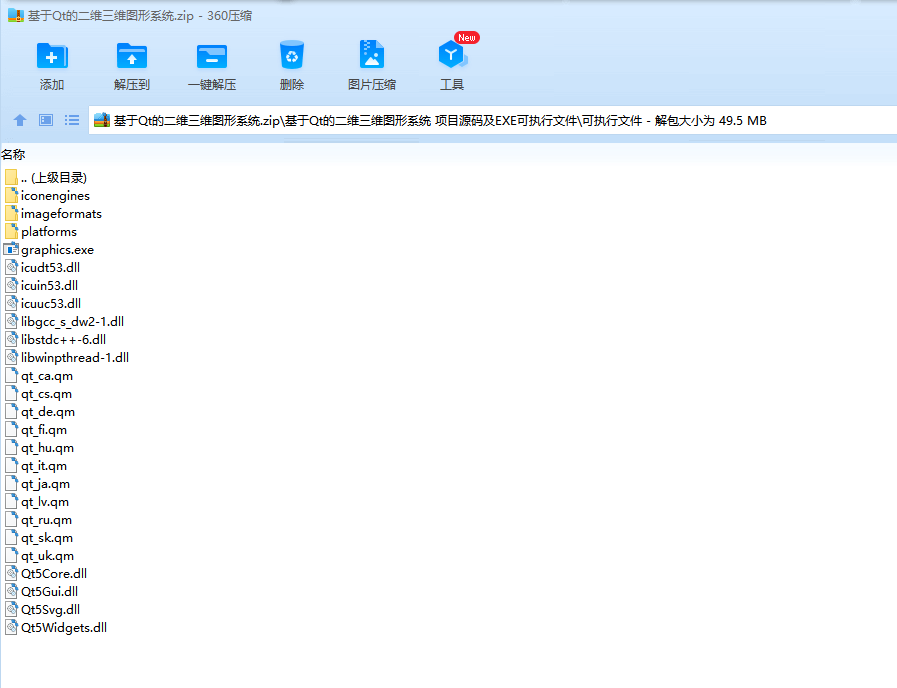
Task: Click the address path input field
Action: [x=492, y=120]
